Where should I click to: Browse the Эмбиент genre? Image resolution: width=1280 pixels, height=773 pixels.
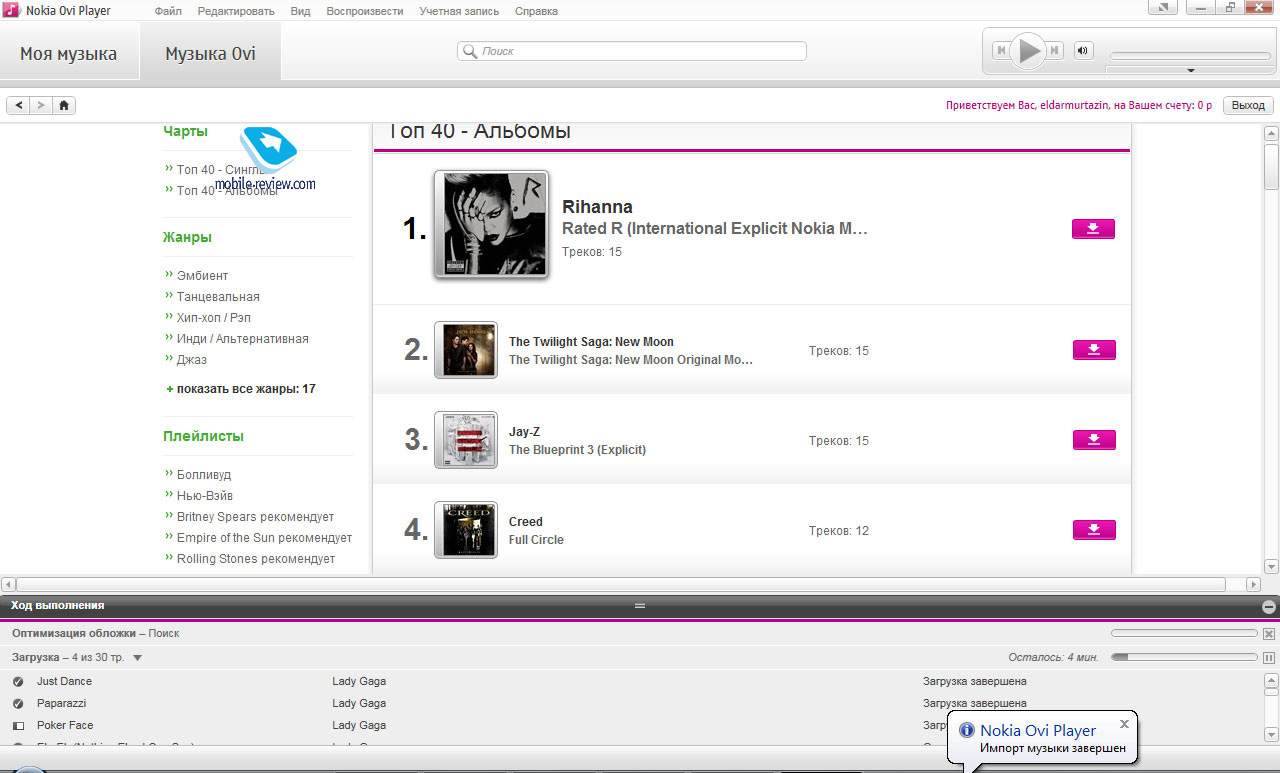(202, 276)
